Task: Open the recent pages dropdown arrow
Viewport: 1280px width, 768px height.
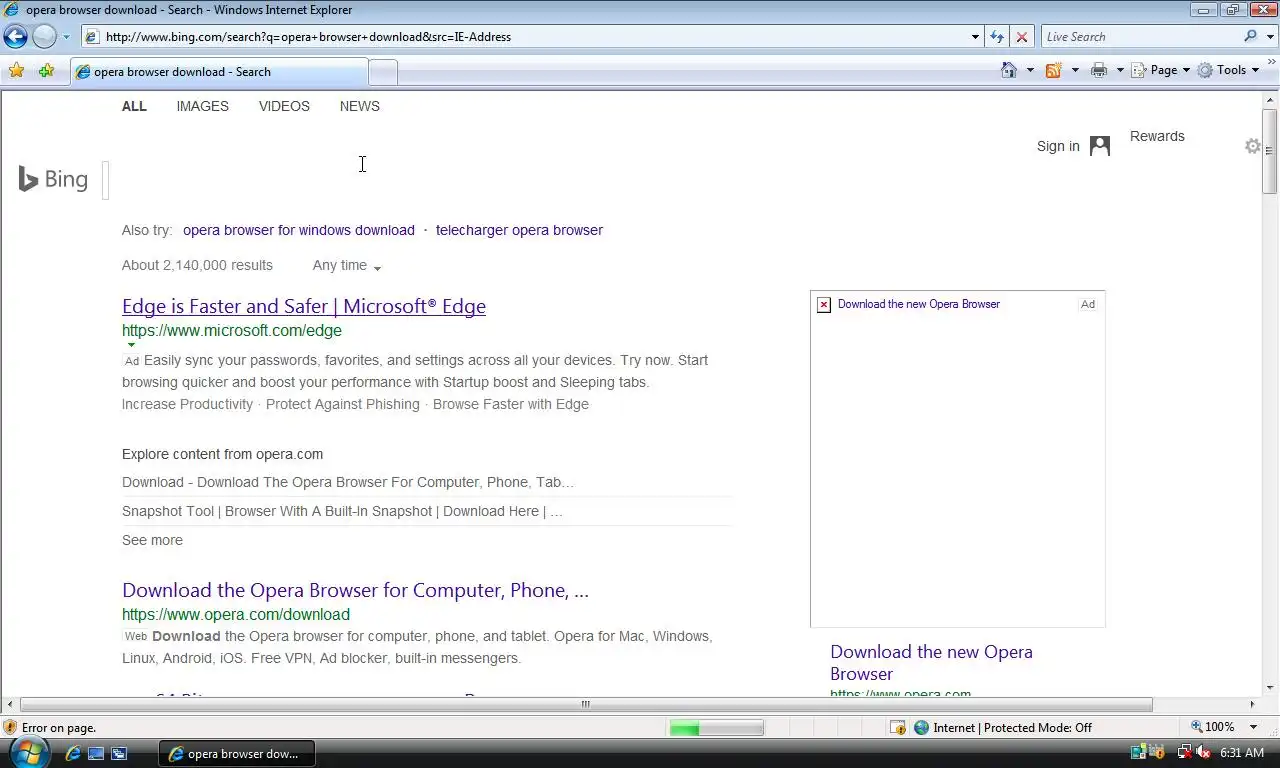Action: 66,37
